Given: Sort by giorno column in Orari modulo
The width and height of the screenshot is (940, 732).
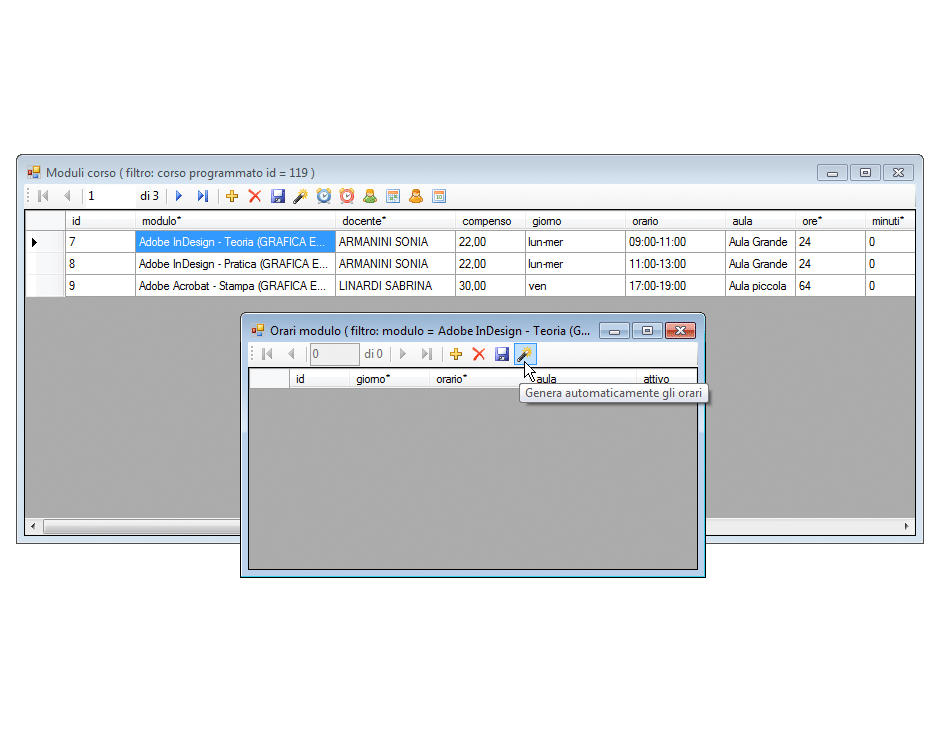Looking at the screenshot, I should 389,379.
